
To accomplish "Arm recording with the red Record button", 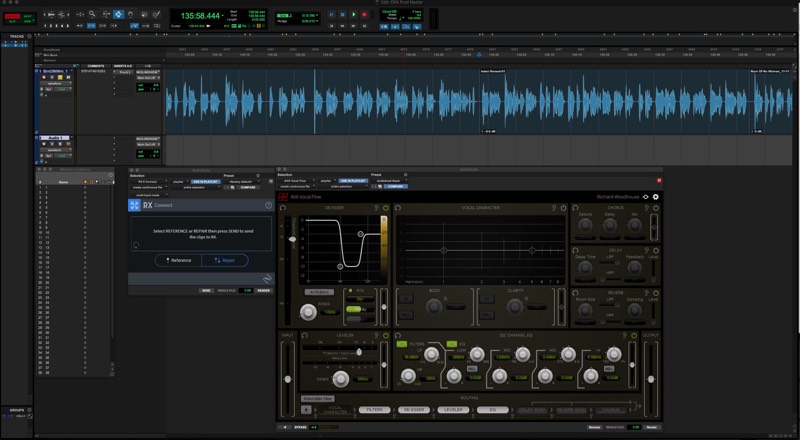I will 364,15.
